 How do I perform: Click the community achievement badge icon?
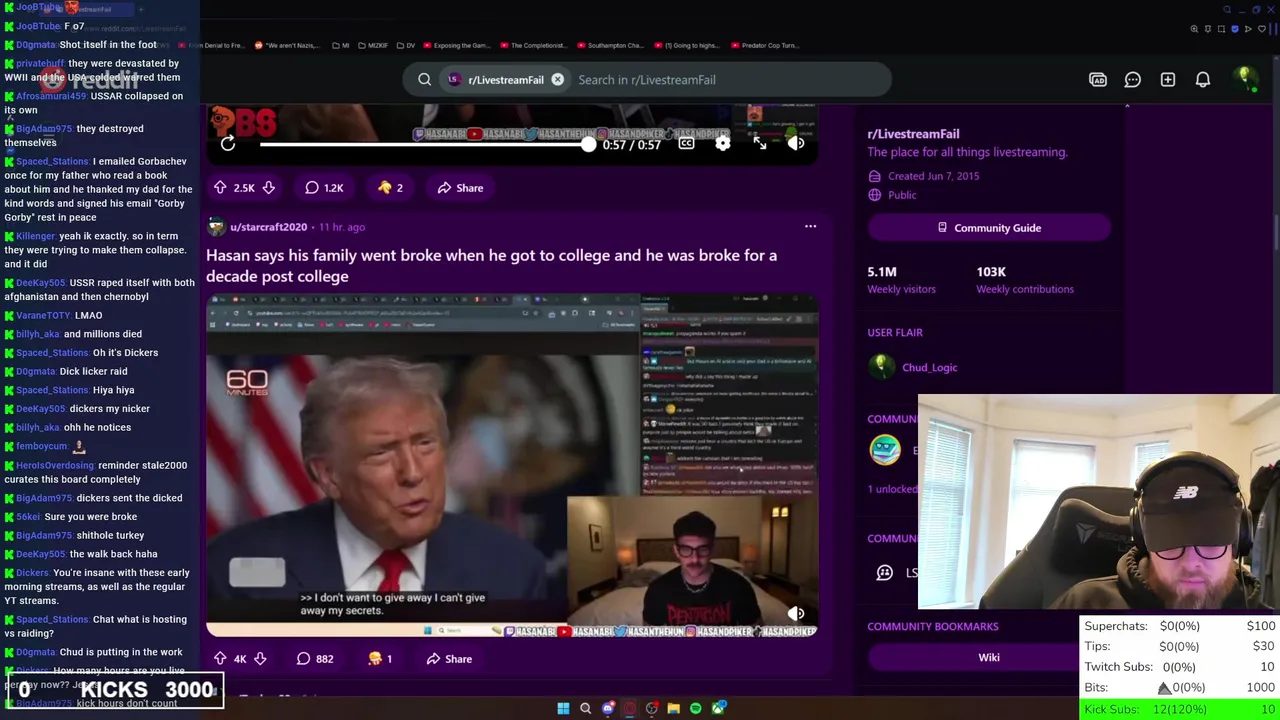884,451
